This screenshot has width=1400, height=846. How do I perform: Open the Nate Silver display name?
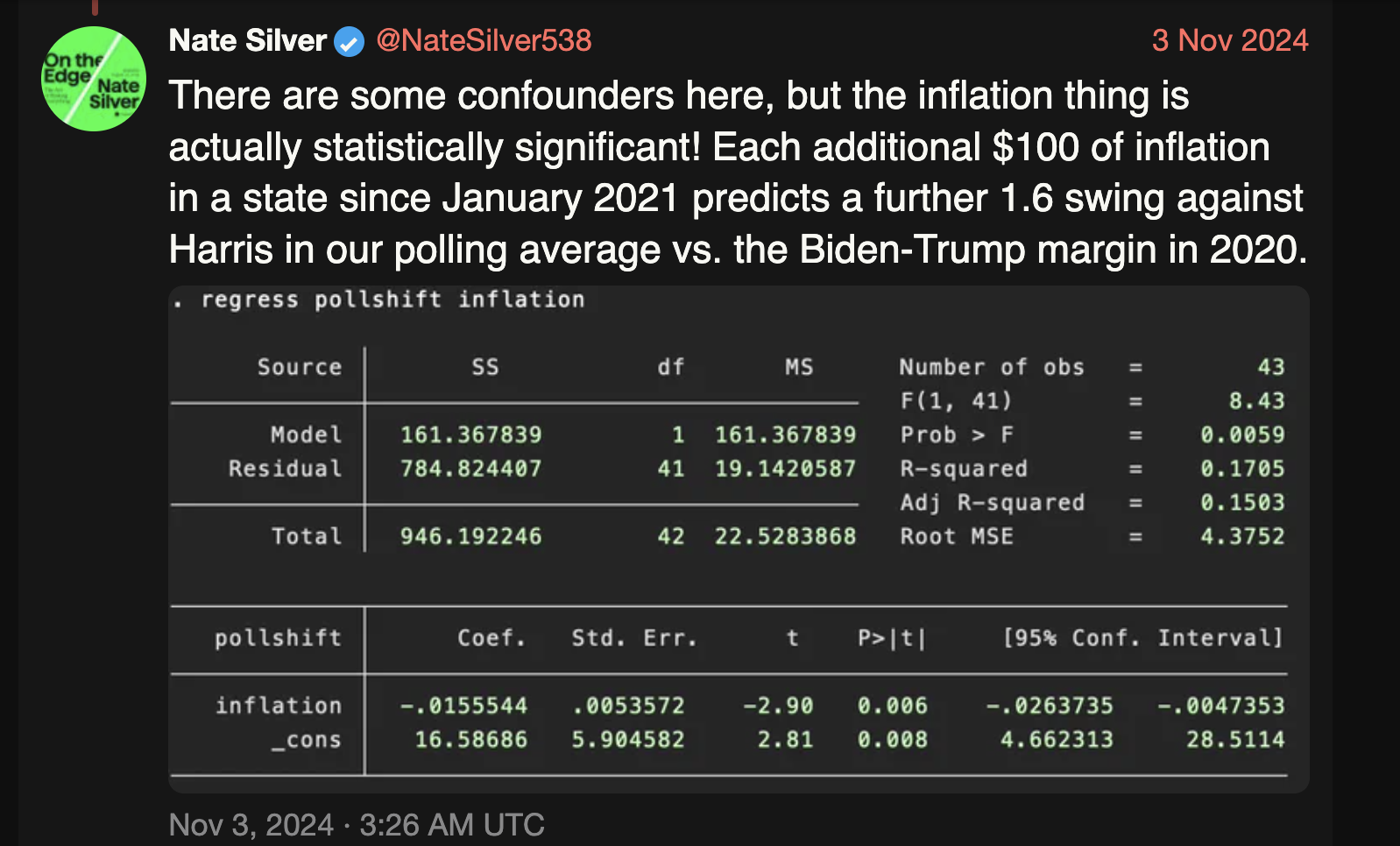tap(248, 40)
